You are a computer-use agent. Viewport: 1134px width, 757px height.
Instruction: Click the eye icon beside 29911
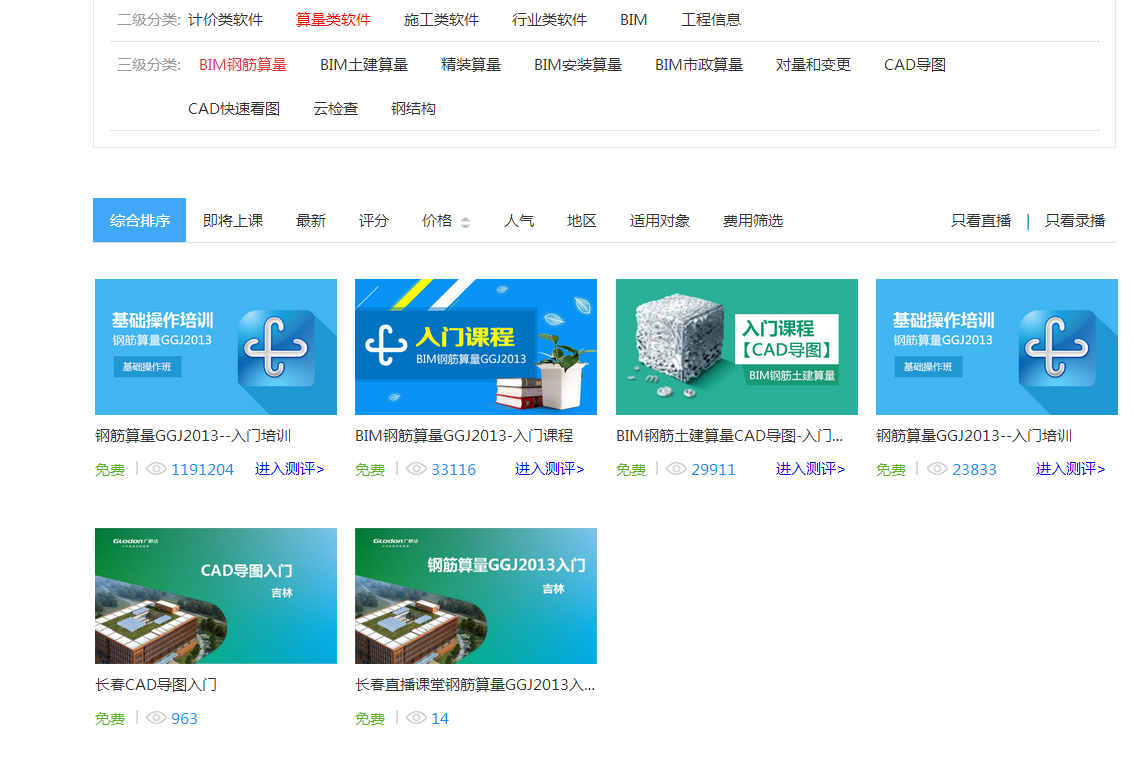pyautogui.click(x=676, y=469)
